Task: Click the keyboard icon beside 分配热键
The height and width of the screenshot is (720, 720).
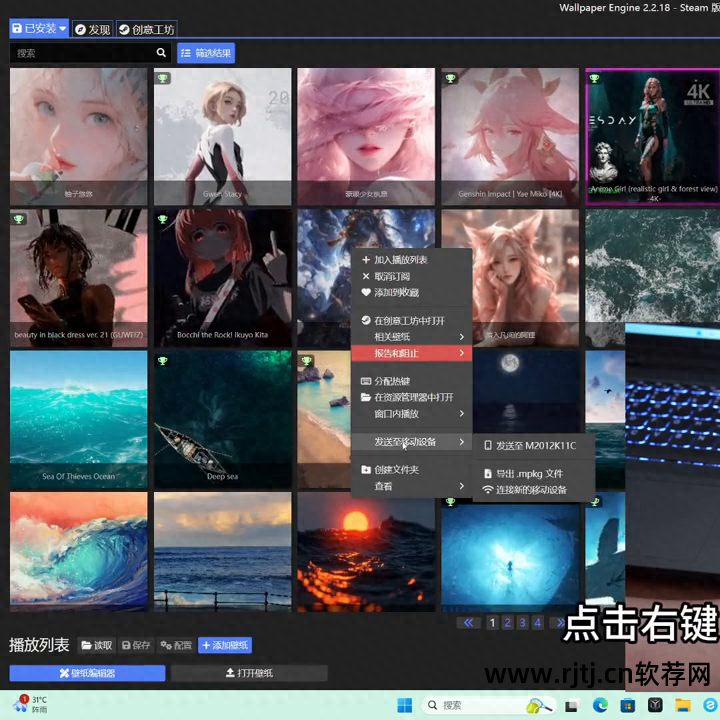Action: point(366,381)
